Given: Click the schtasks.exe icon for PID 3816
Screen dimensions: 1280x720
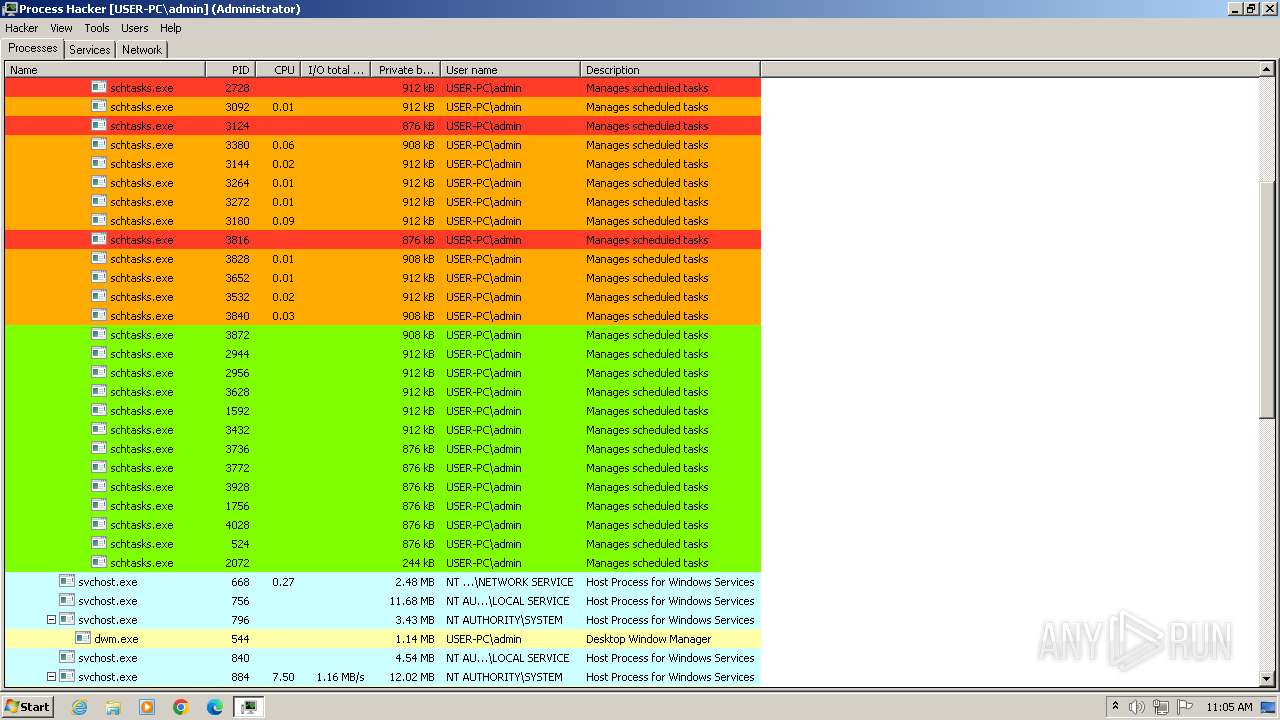Looking at the screenshot, I should [x=99, y=239].
